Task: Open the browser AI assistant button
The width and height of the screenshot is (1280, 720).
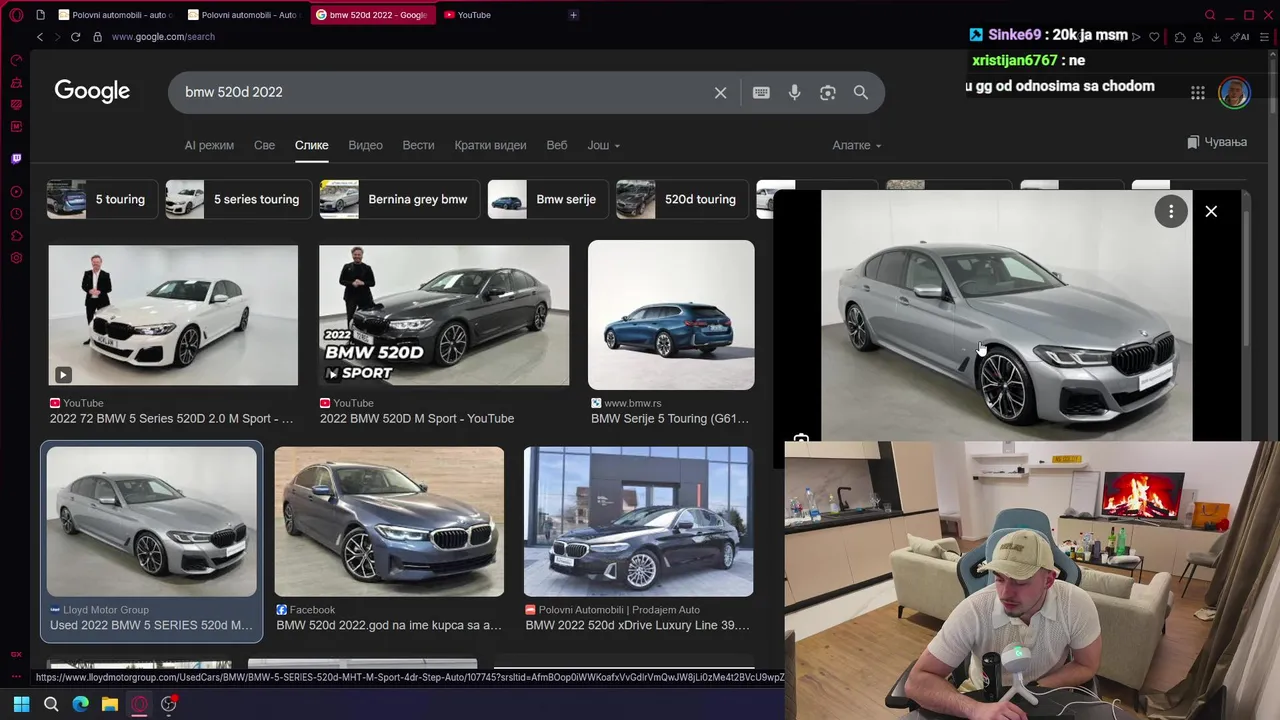Action: pyautogui.click(x=1240, y=37)
